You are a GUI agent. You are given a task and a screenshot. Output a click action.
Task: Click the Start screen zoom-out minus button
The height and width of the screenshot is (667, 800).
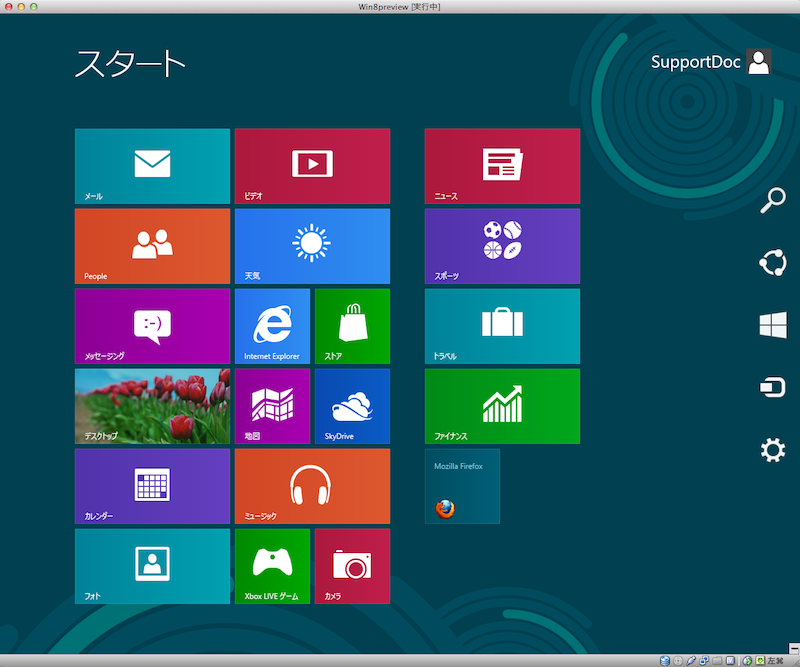[794, 648]
